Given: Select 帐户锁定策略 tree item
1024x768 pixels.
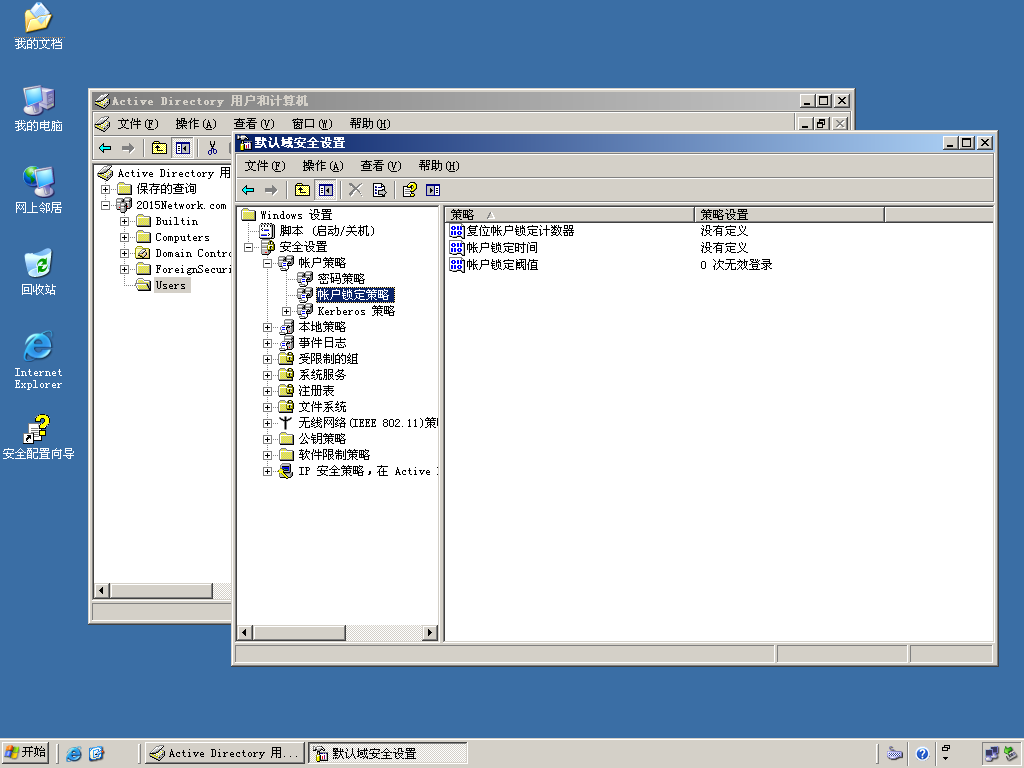Looking at the screenshot, I should (x=354, y=295).
